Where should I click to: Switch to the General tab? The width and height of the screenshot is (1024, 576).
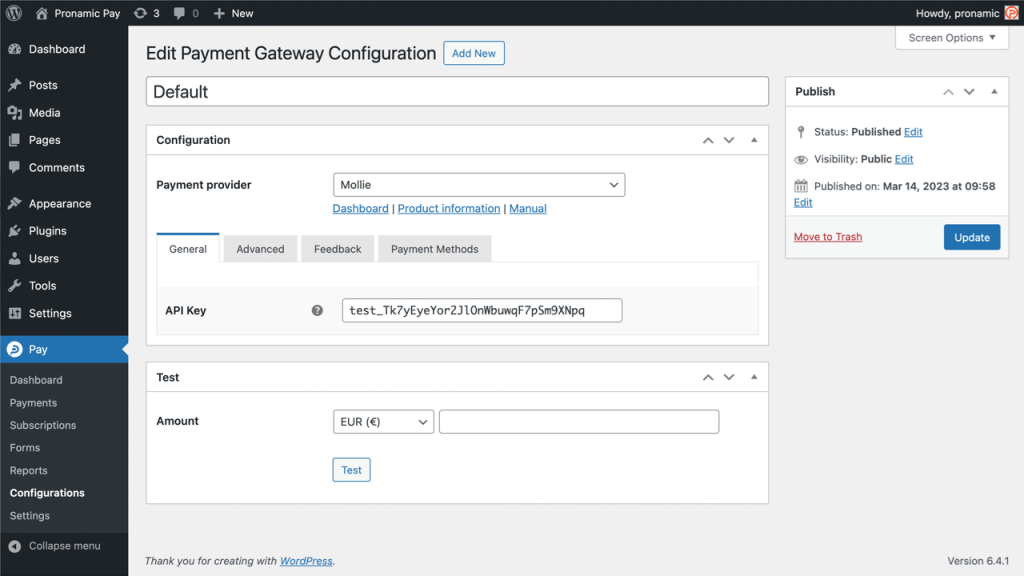pos(188,249)
